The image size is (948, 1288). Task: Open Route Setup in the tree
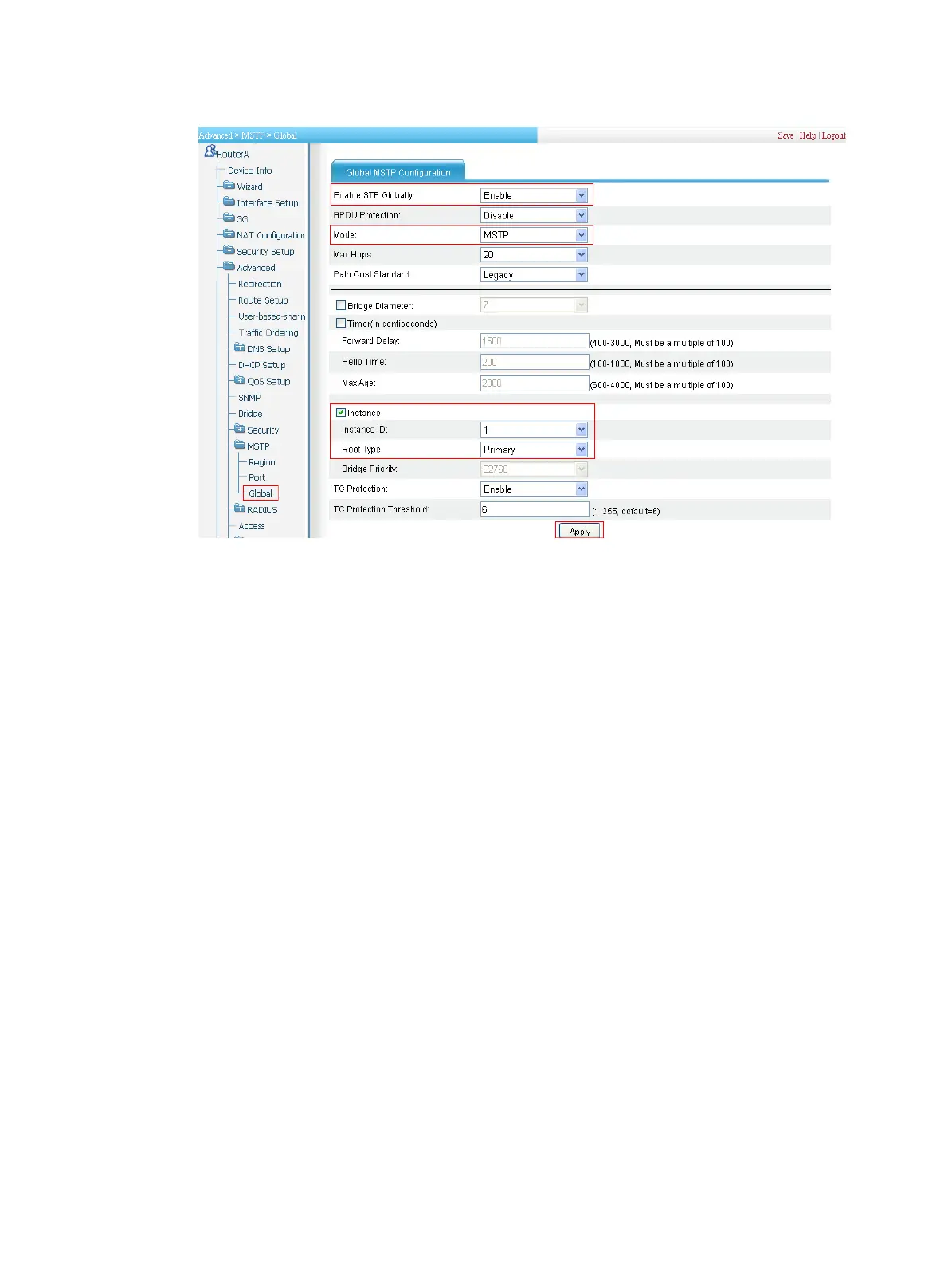tap(263, 300)
